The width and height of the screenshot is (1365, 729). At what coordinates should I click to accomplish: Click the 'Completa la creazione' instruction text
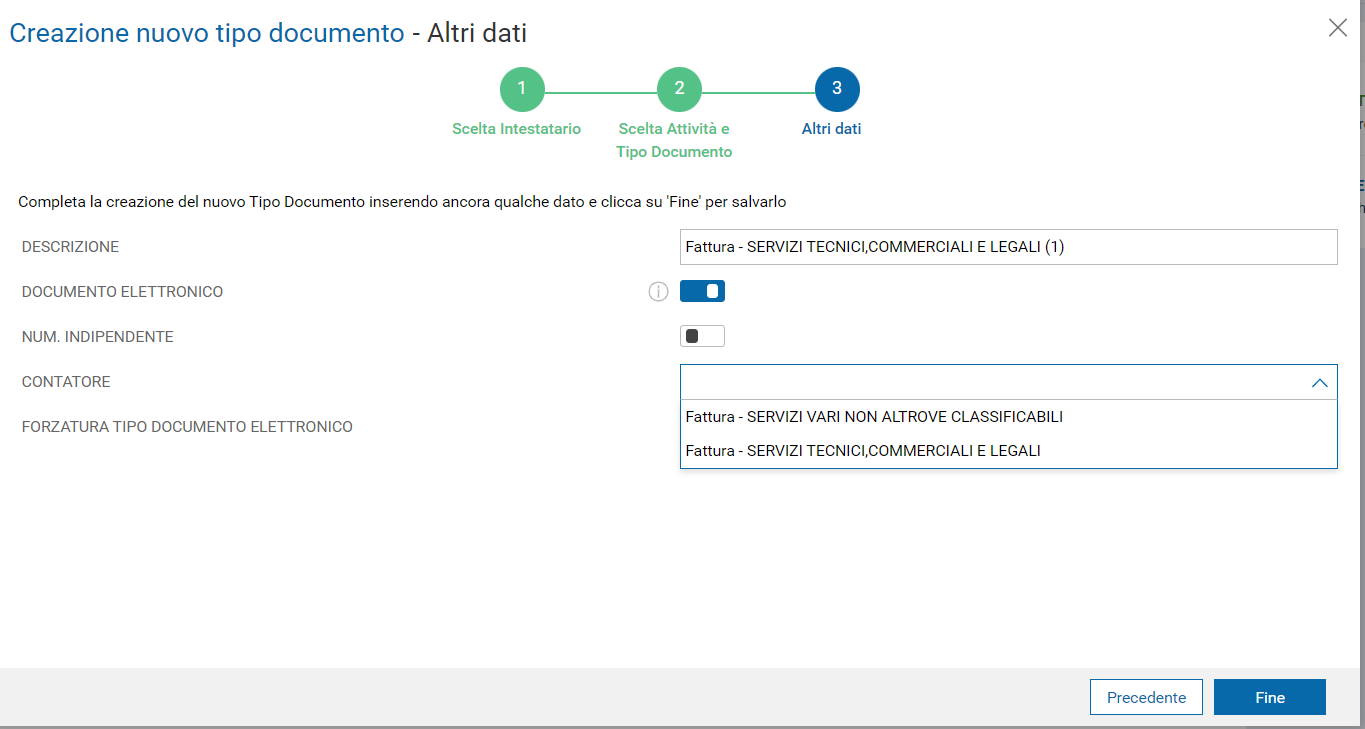point(402,202)
